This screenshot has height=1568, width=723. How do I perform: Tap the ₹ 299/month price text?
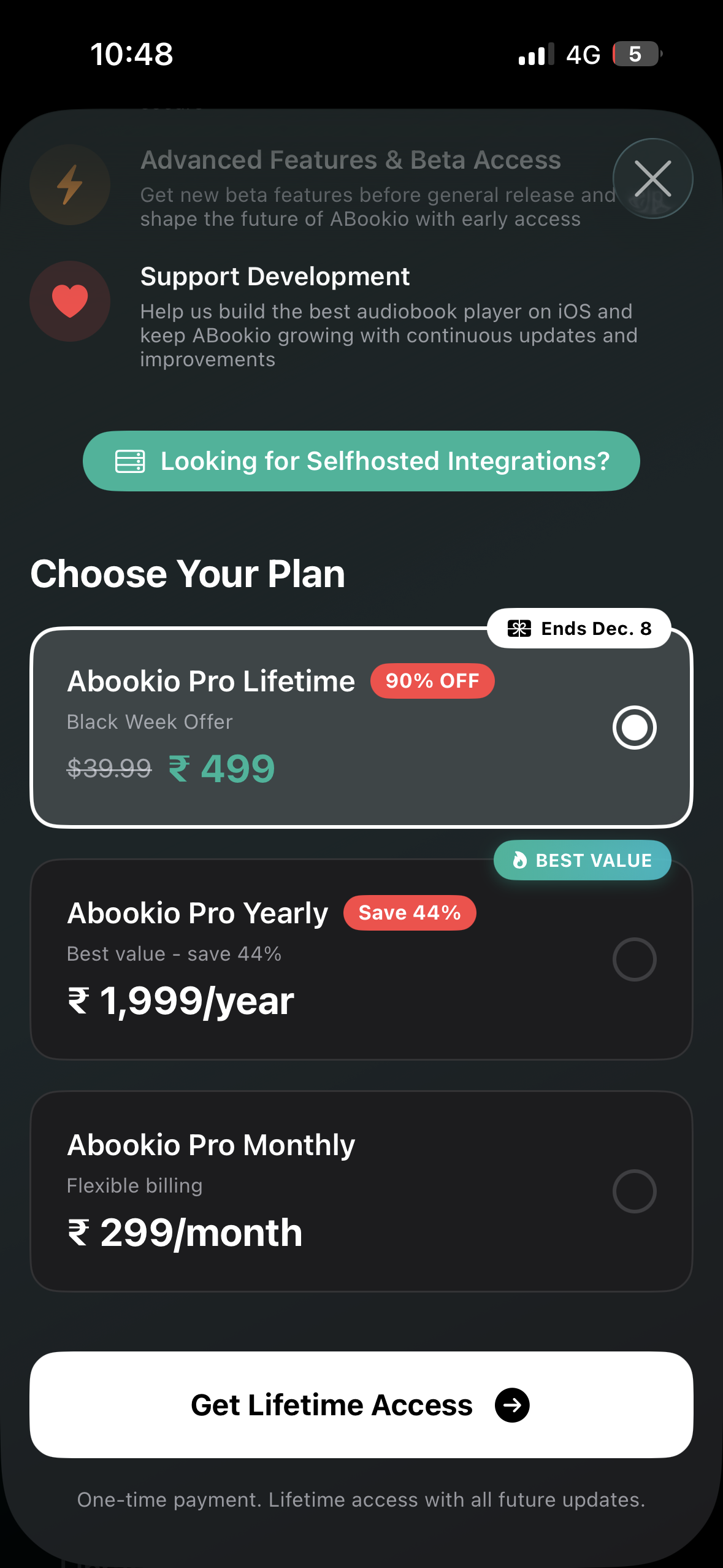[185, 1233]
